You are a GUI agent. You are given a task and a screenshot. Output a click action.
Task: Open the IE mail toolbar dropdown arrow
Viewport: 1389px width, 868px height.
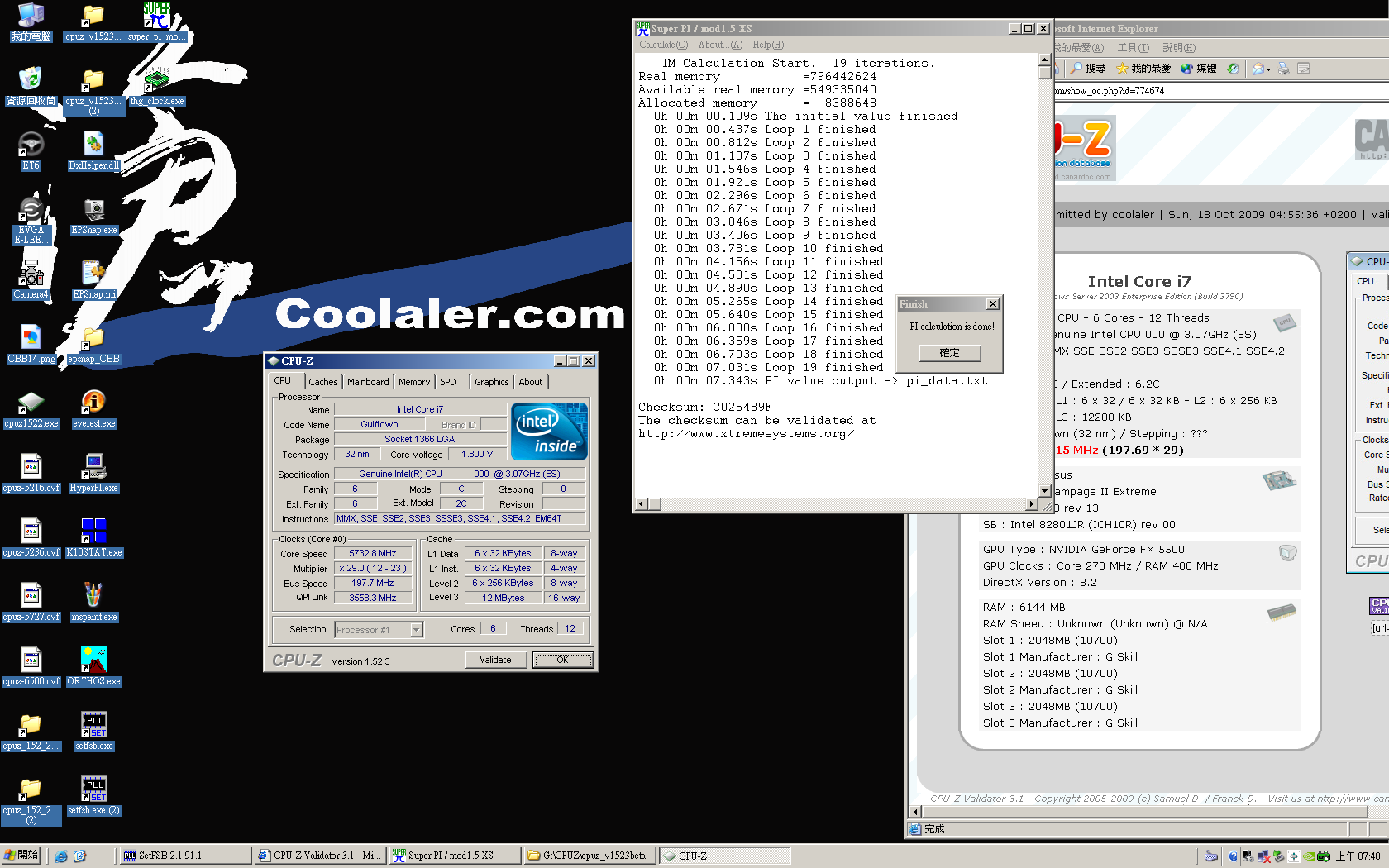pyautogui.click(x=1268, y=69)
